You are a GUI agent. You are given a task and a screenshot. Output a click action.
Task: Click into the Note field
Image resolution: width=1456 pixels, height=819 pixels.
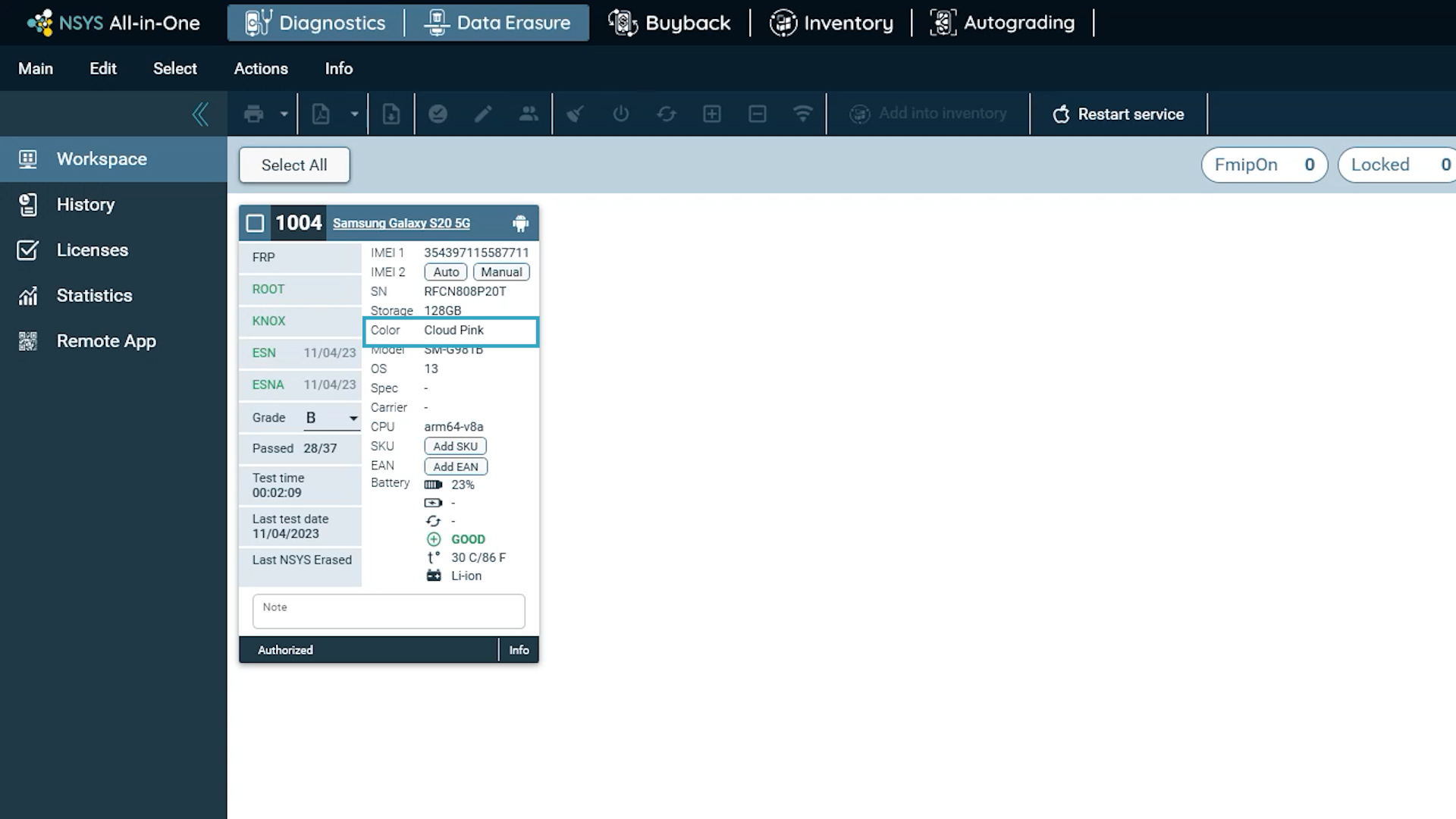click(x=389, y=611)
